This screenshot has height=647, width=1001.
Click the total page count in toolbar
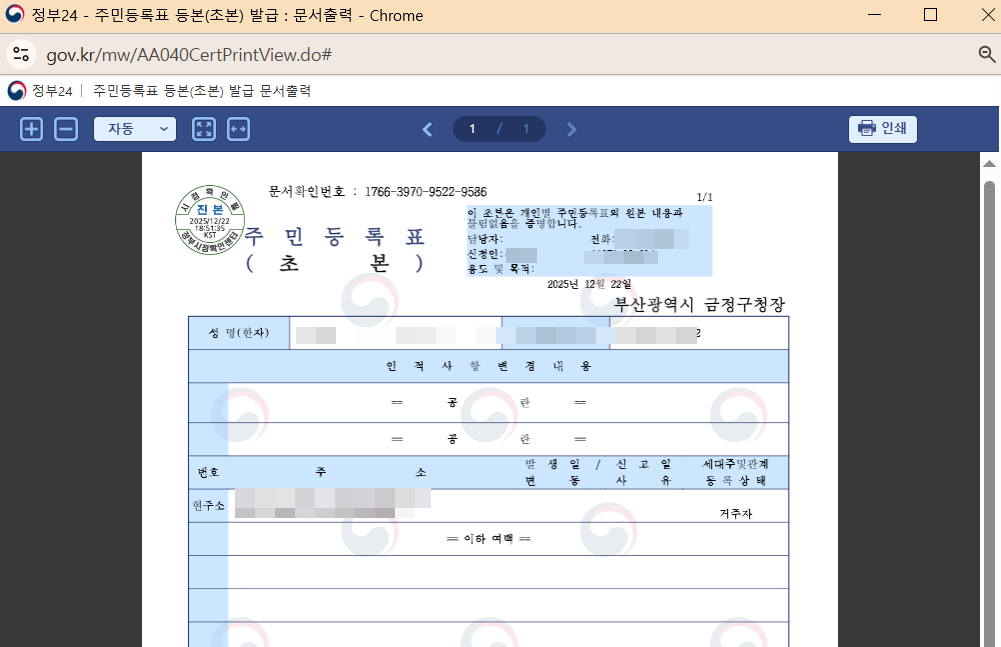pyautogui.click(x=526, y=129)
